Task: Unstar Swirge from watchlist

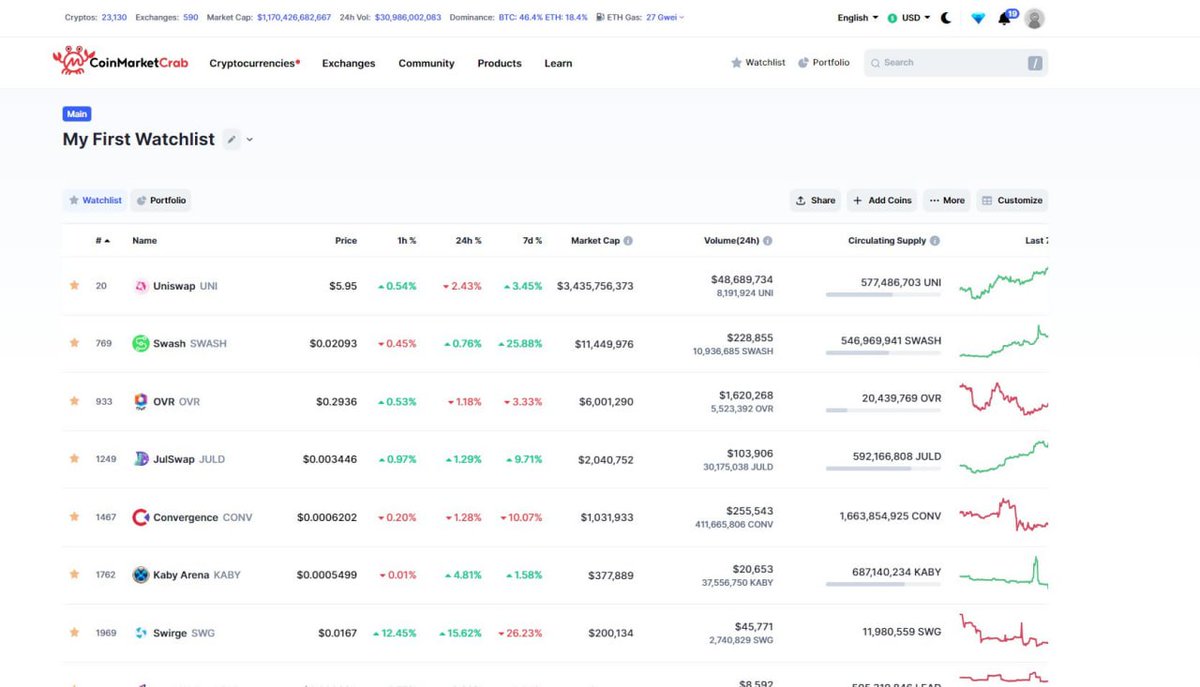Action: pos(74,633)
